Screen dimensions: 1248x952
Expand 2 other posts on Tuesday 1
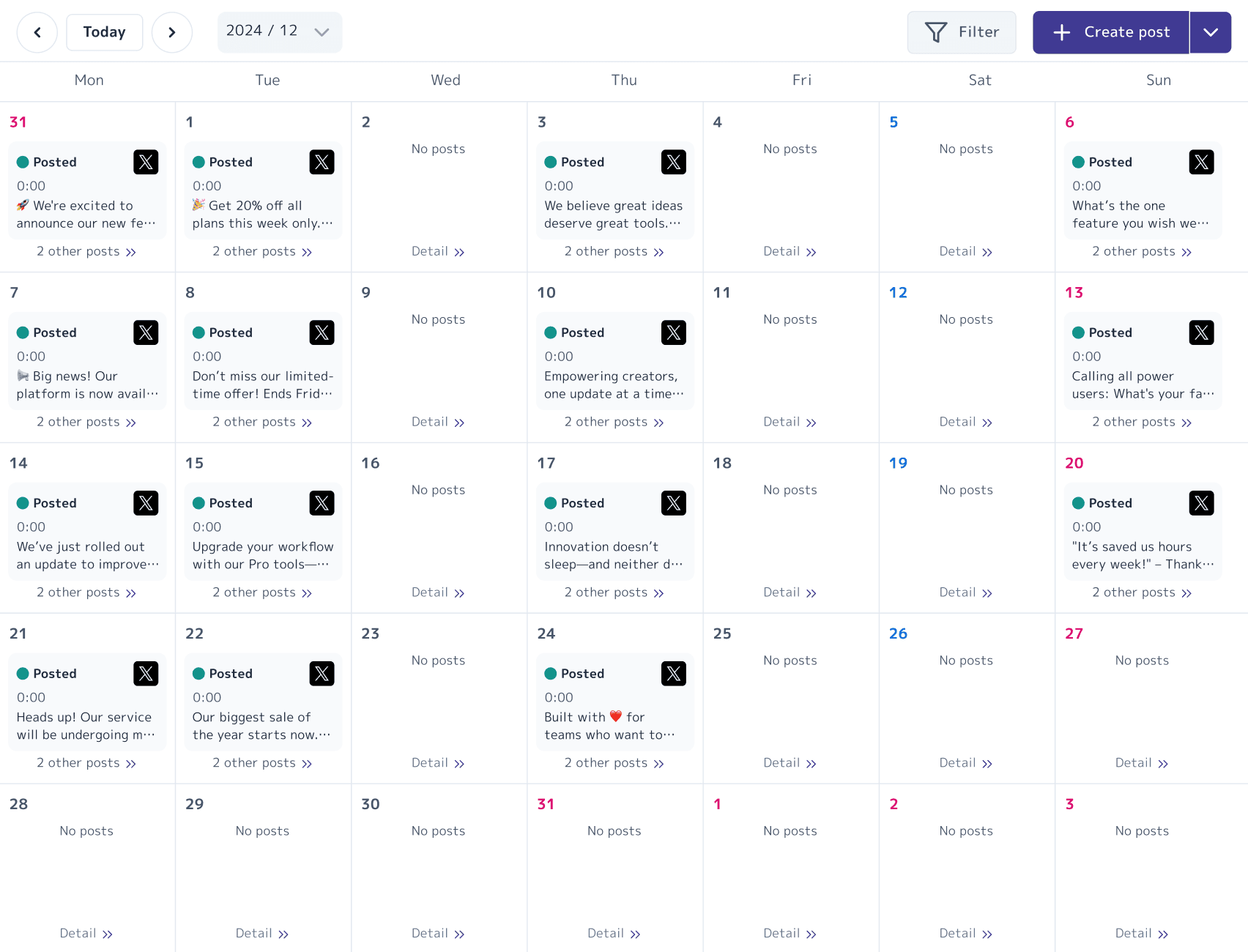(262, 251)
